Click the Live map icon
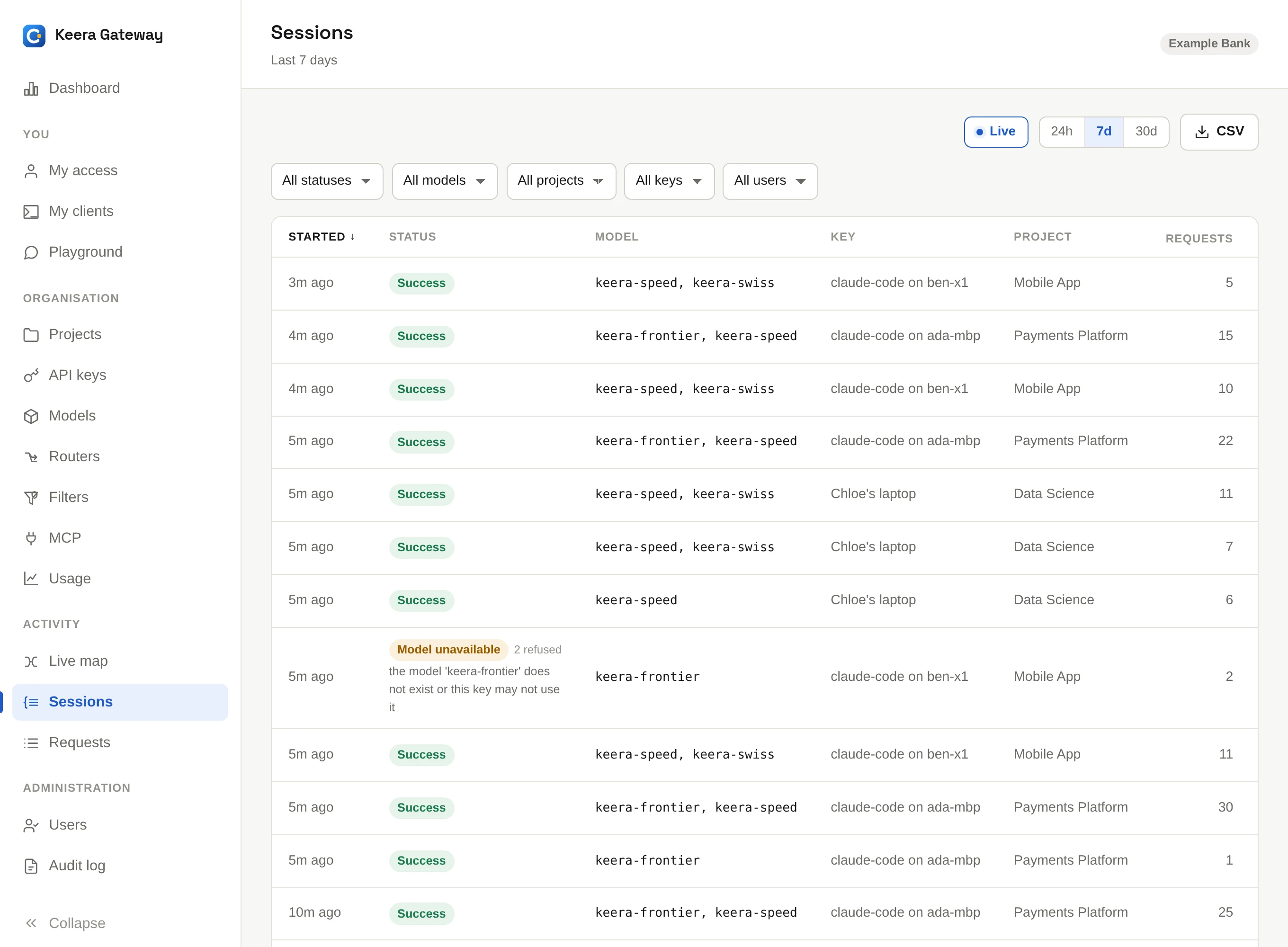The image size is (1288, 947). (31, 661)
